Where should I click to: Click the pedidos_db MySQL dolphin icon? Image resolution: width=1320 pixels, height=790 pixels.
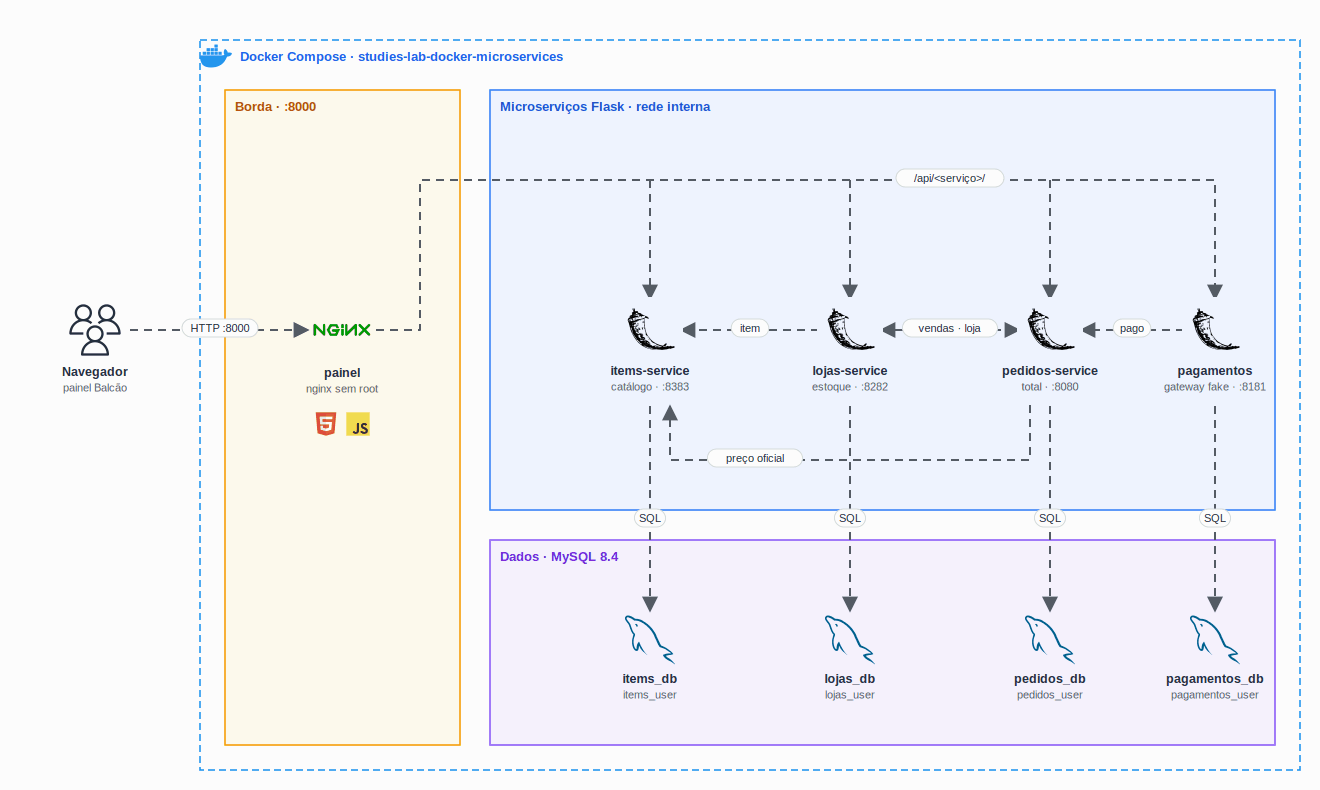click(1050, 639)
